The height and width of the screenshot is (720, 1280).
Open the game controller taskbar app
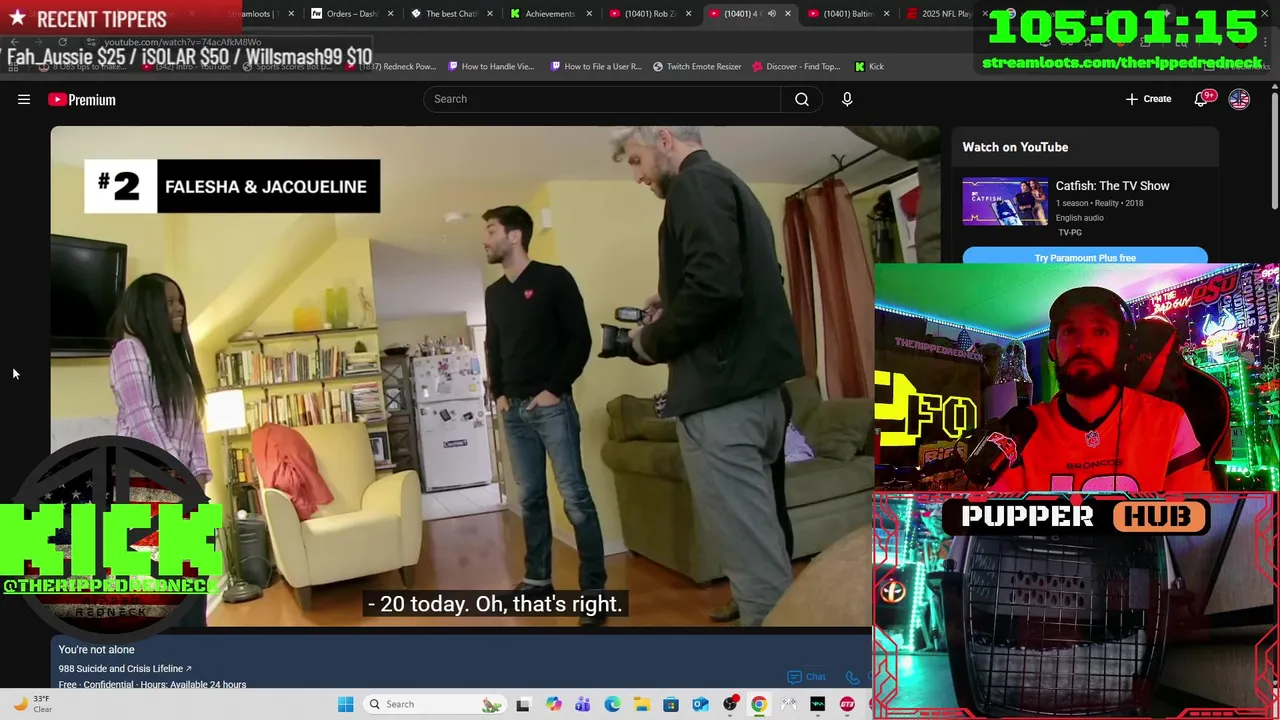click(789, 704)
